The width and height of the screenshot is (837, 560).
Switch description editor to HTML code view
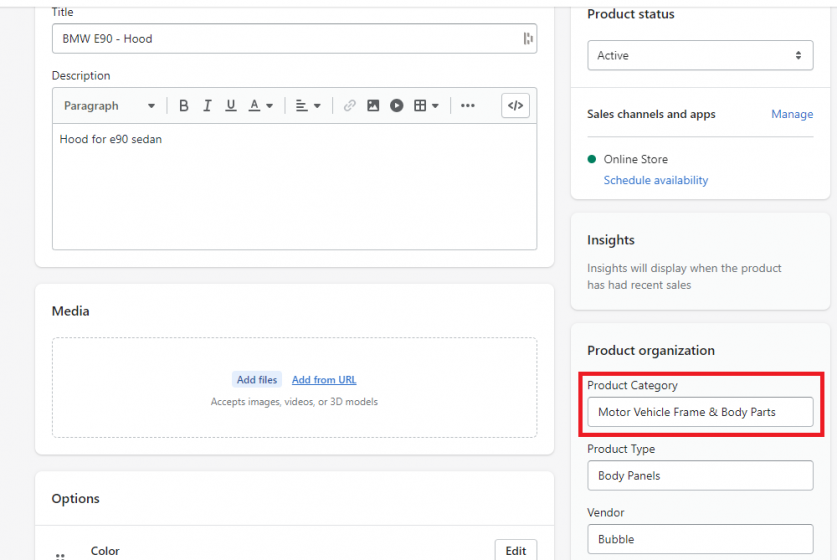click(x=515, y=106)
